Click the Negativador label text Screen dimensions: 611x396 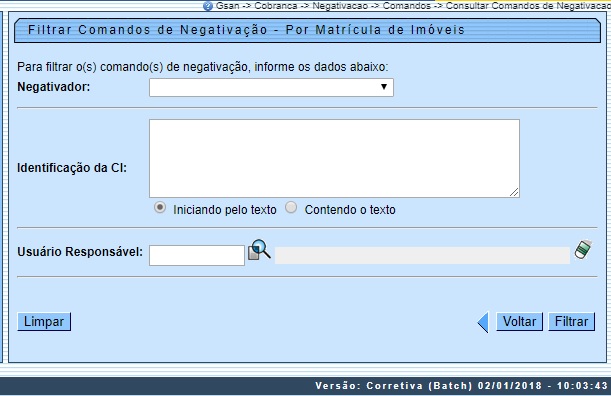point(53,87)
